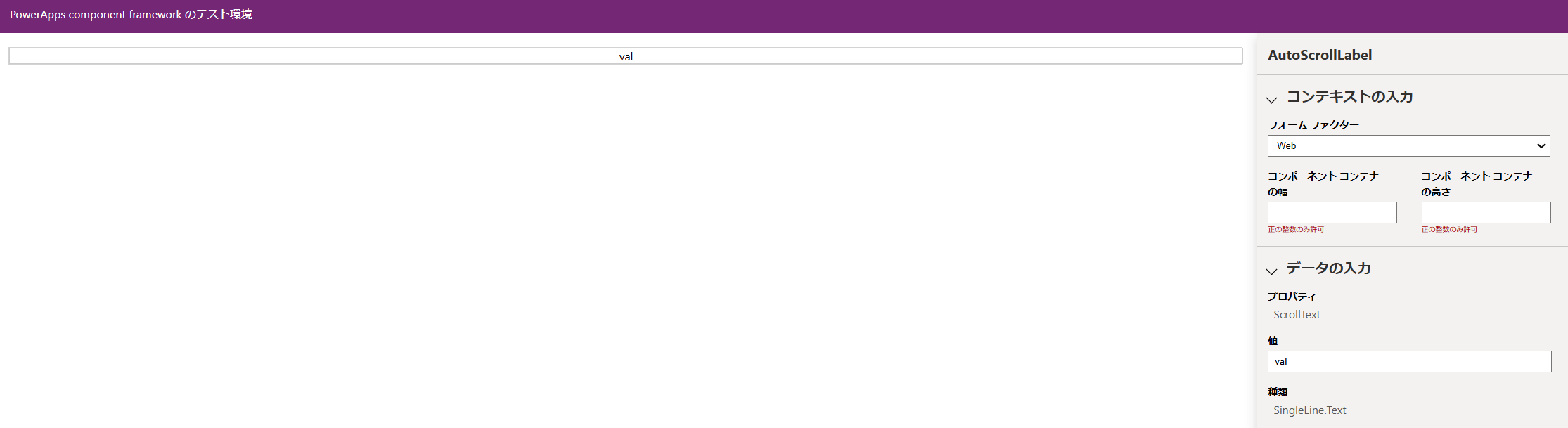Click the フォーム ファクター label
Image resolution: width=1568 pixels, height=428 pixels.
tap(1313, 124)
